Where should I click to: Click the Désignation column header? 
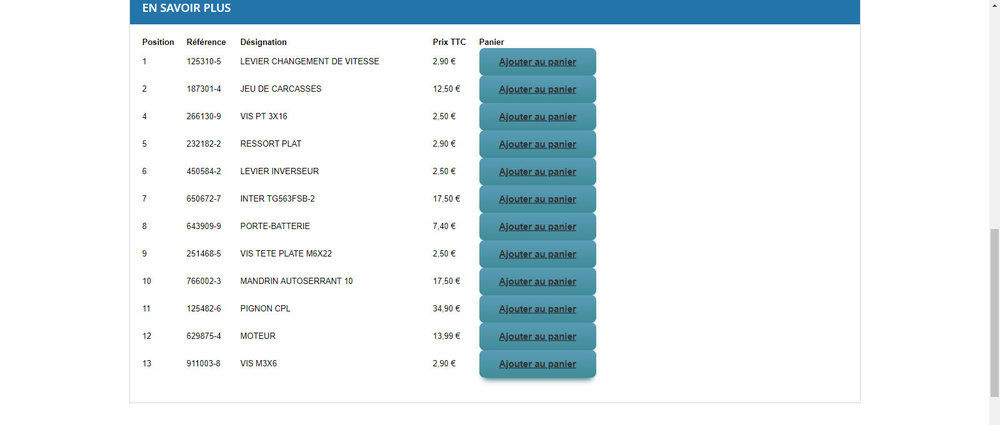pos(263,42)
